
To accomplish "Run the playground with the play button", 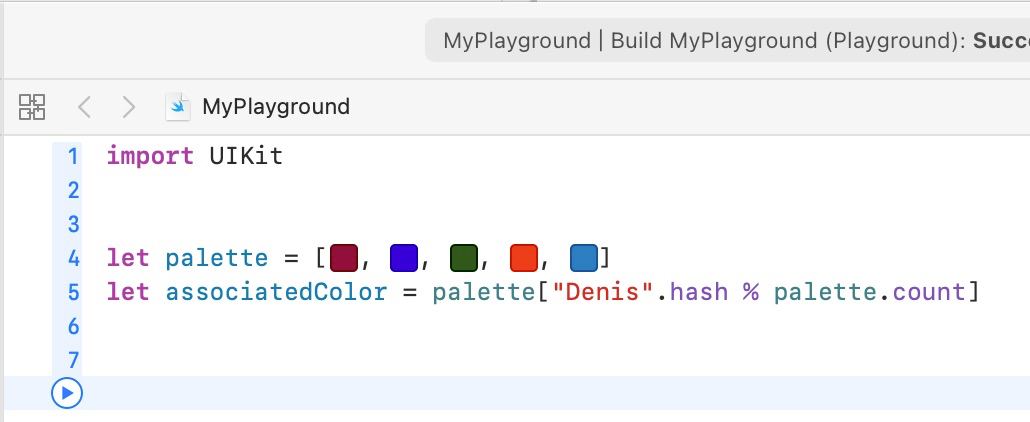I will click(67, 393).
